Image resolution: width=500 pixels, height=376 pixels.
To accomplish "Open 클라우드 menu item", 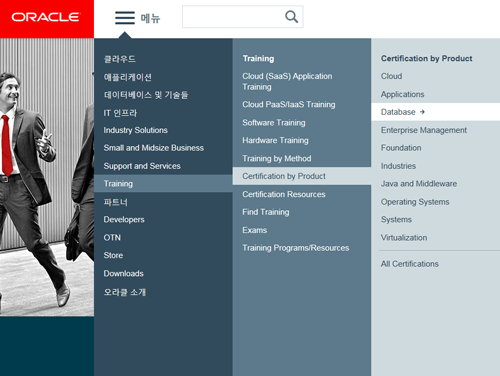I will [120, 59].
